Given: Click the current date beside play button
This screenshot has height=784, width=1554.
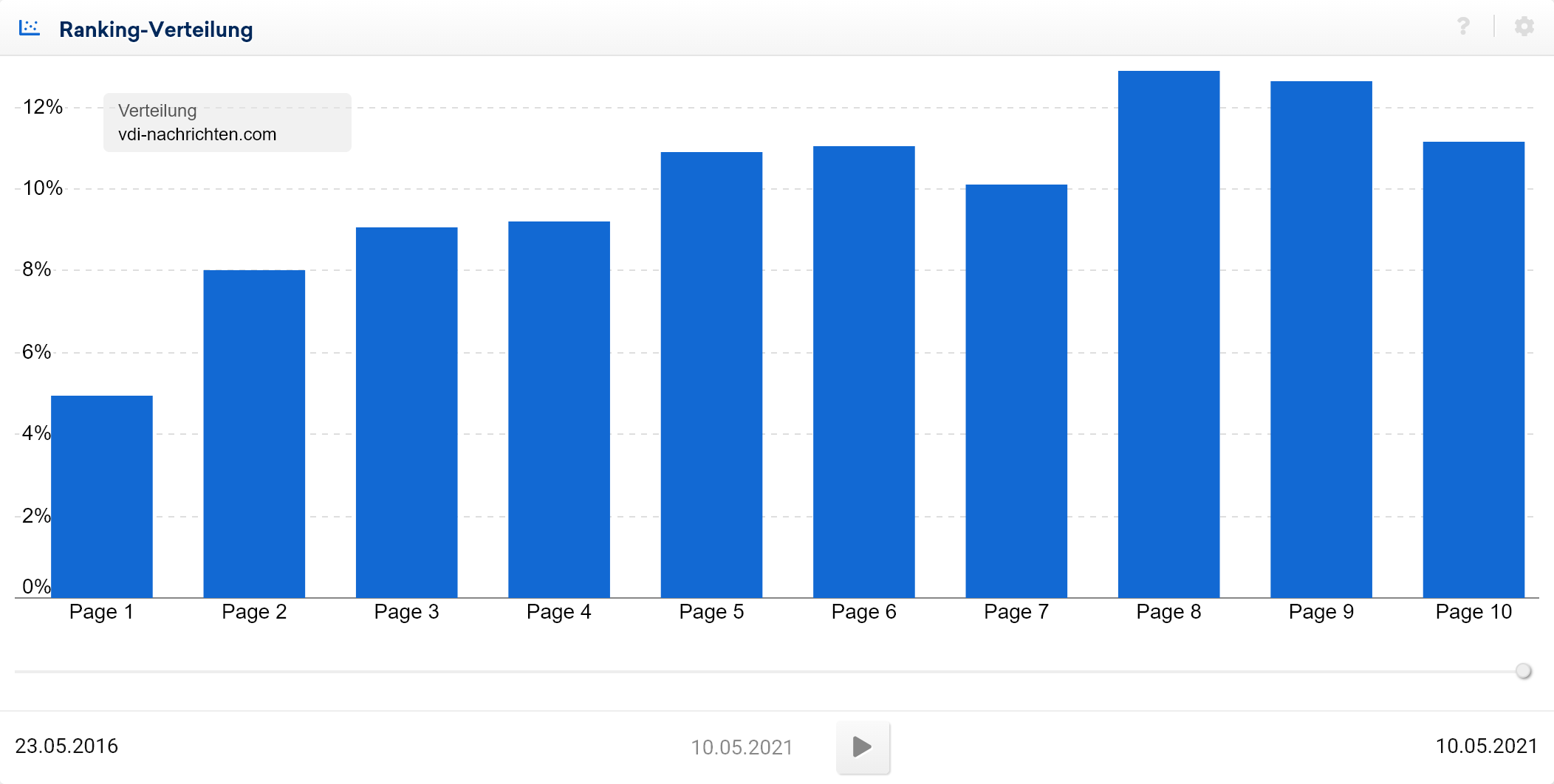Looking at the screenshot, I should pos(742,748).
